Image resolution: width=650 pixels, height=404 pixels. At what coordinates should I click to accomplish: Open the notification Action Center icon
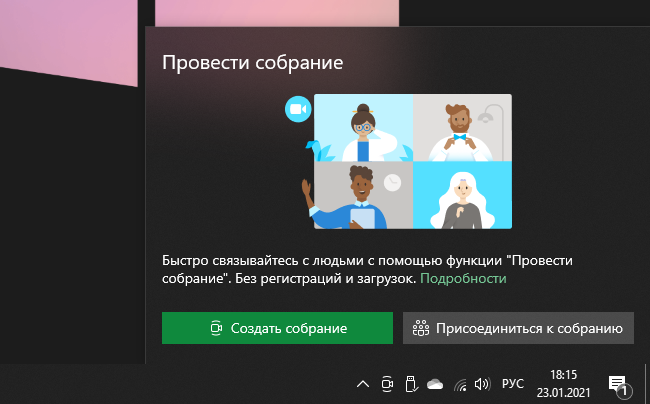619,385
